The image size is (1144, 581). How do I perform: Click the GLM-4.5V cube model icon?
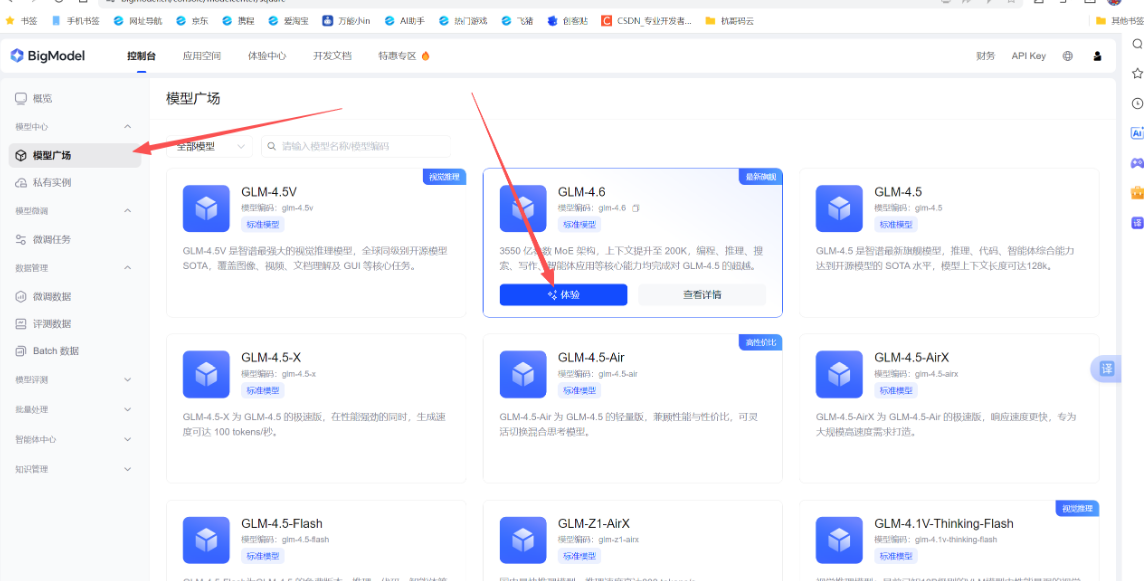coord(206,208)
